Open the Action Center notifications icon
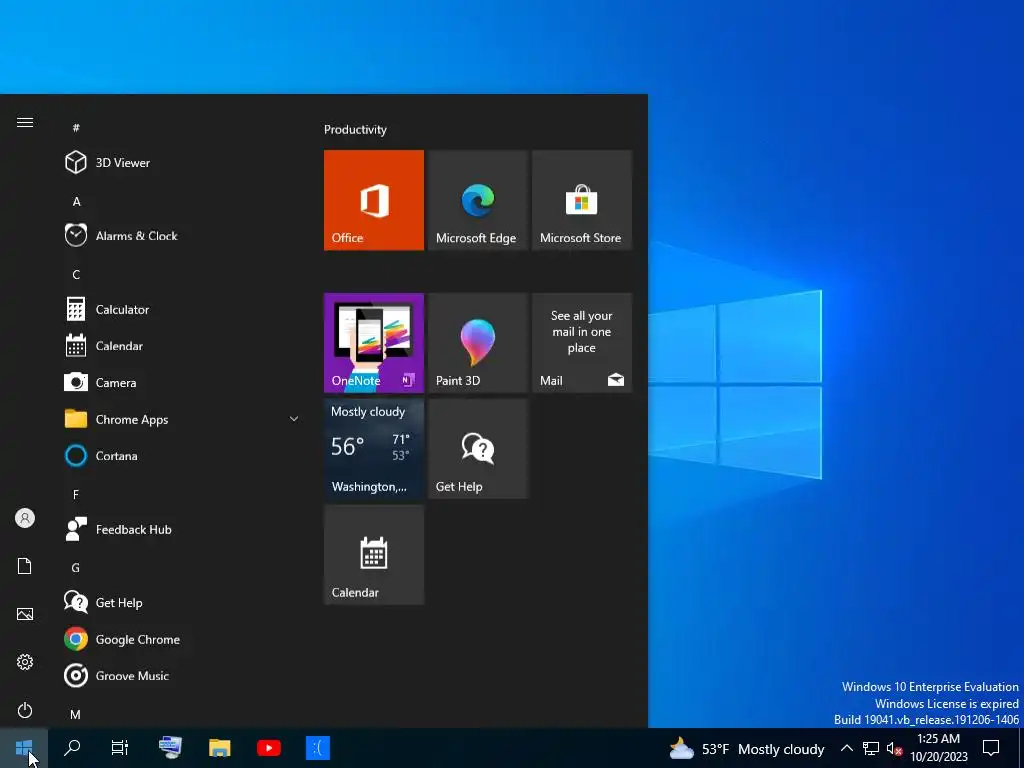 [991, 748]
